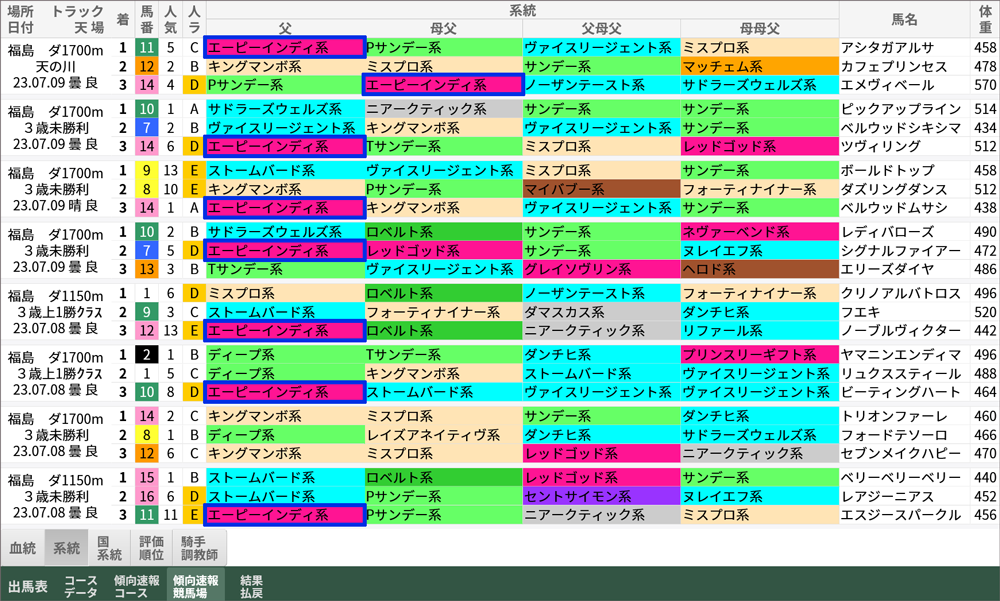Open the 騎手調教師 tab
The height and width of the screenshot is (601, 1000).
click(x=199, y=548)
